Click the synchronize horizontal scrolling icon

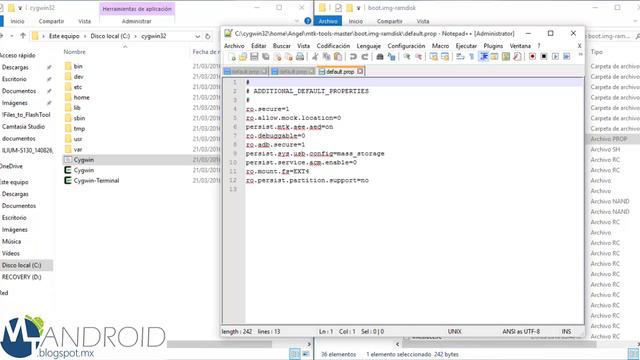click(x=445, y=57)
